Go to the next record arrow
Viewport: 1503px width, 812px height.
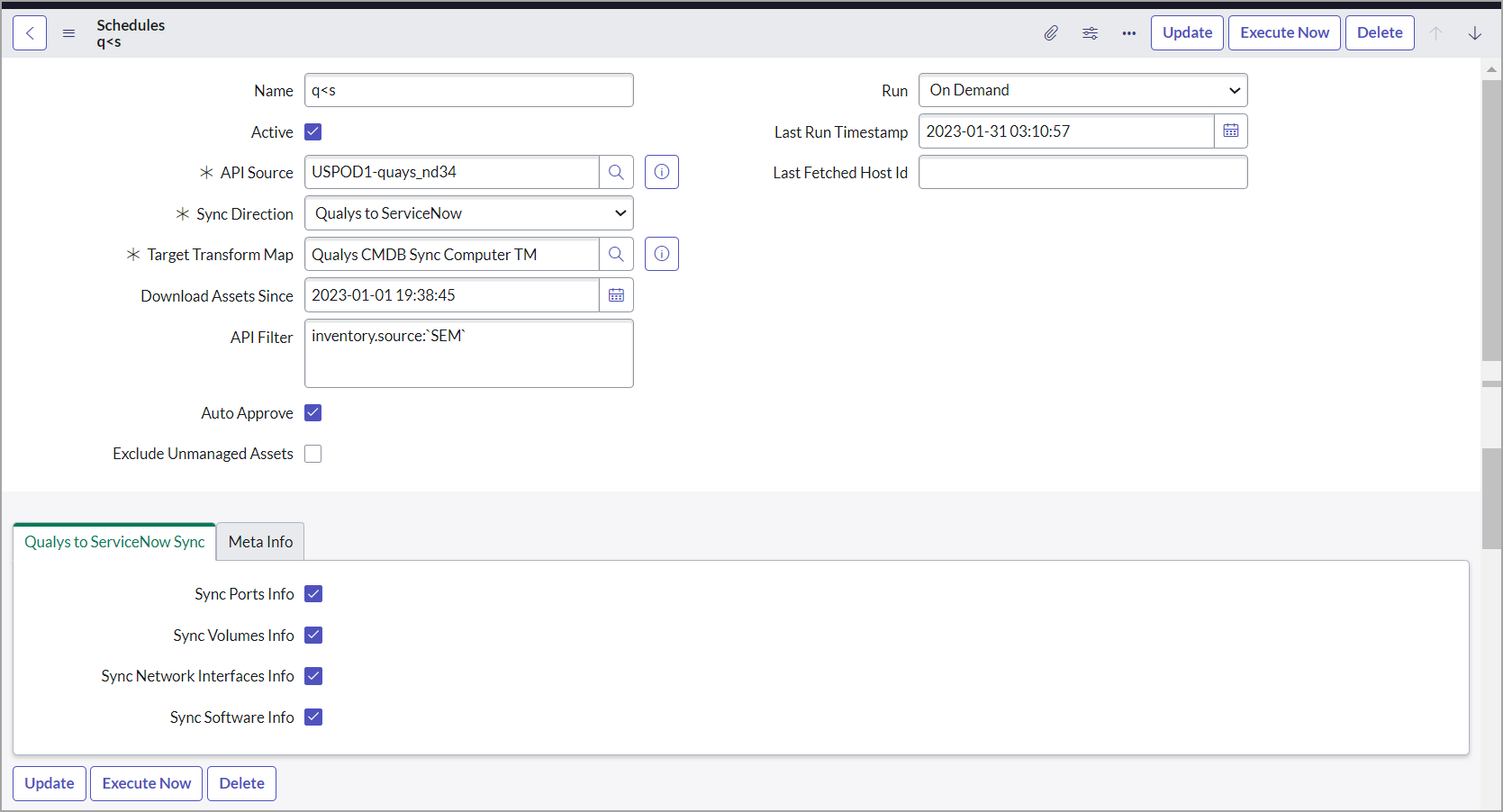click(x=1475, y=33)
